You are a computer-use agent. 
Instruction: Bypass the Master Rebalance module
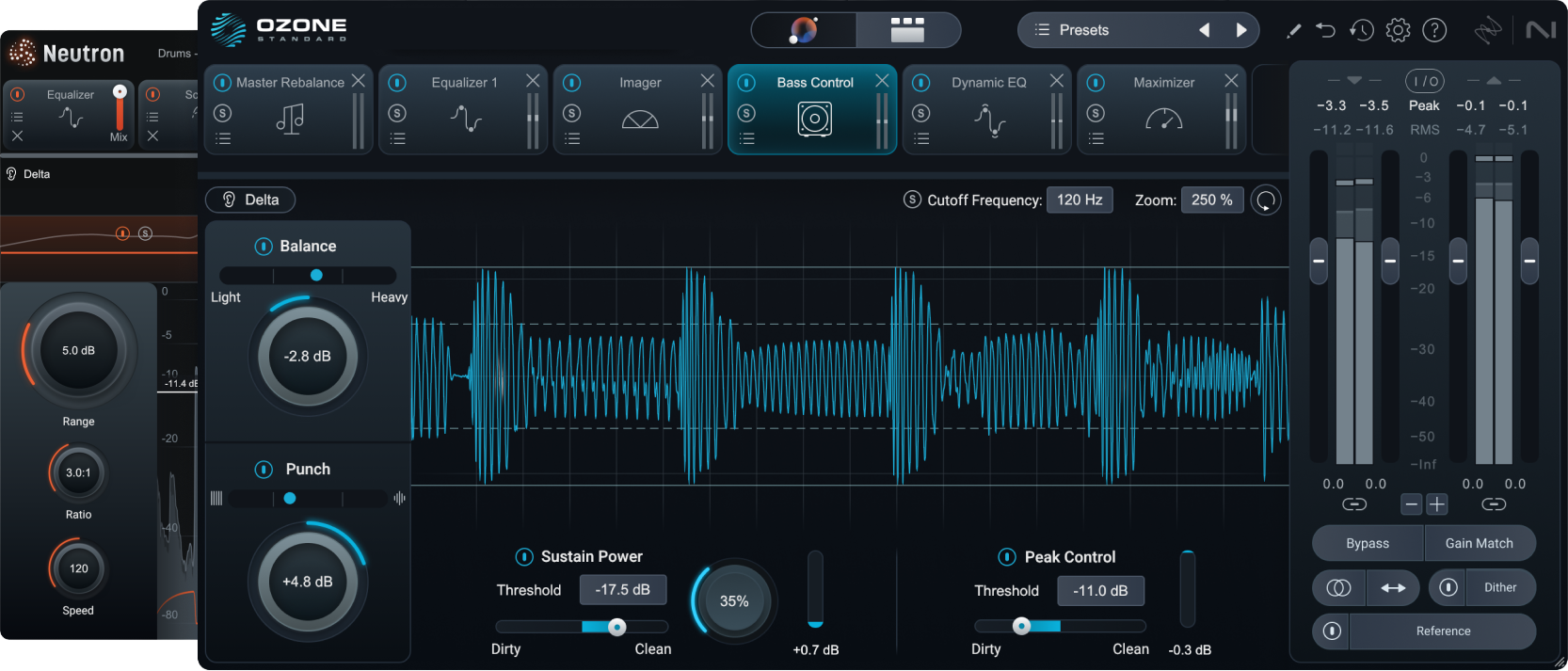coord(223,83)
